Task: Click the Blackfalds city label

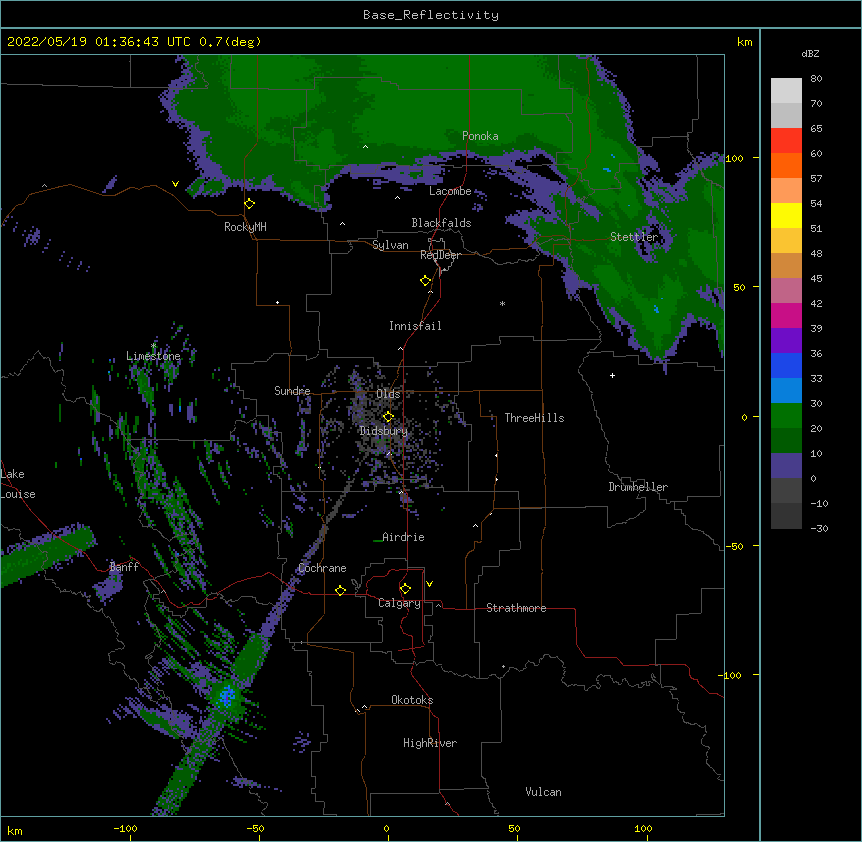Action: coord(441,223)
